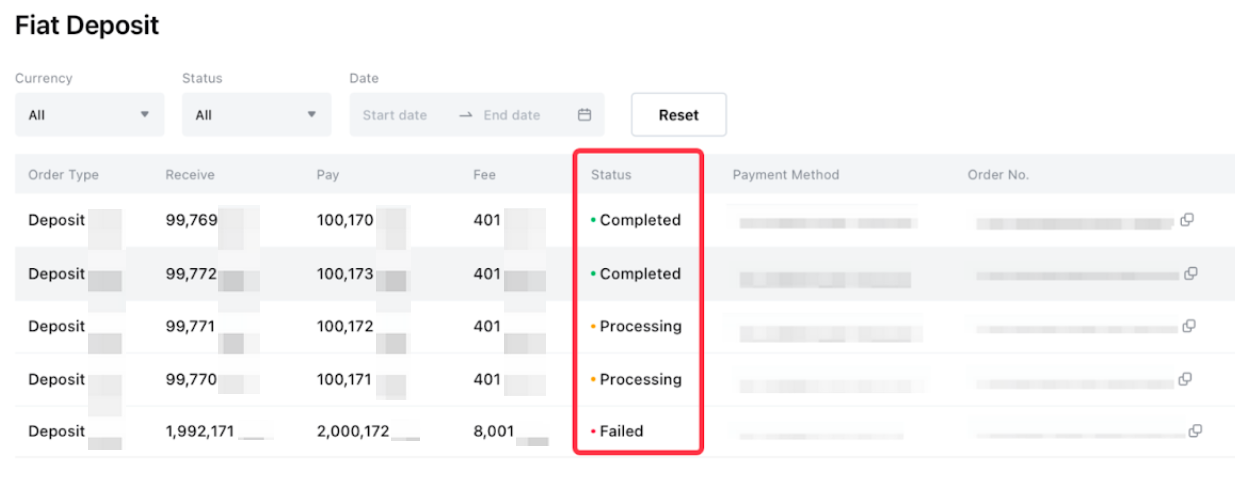Click the Receive column header
1235x485 pixels.
pyautogui.click(x=190, y=175)
